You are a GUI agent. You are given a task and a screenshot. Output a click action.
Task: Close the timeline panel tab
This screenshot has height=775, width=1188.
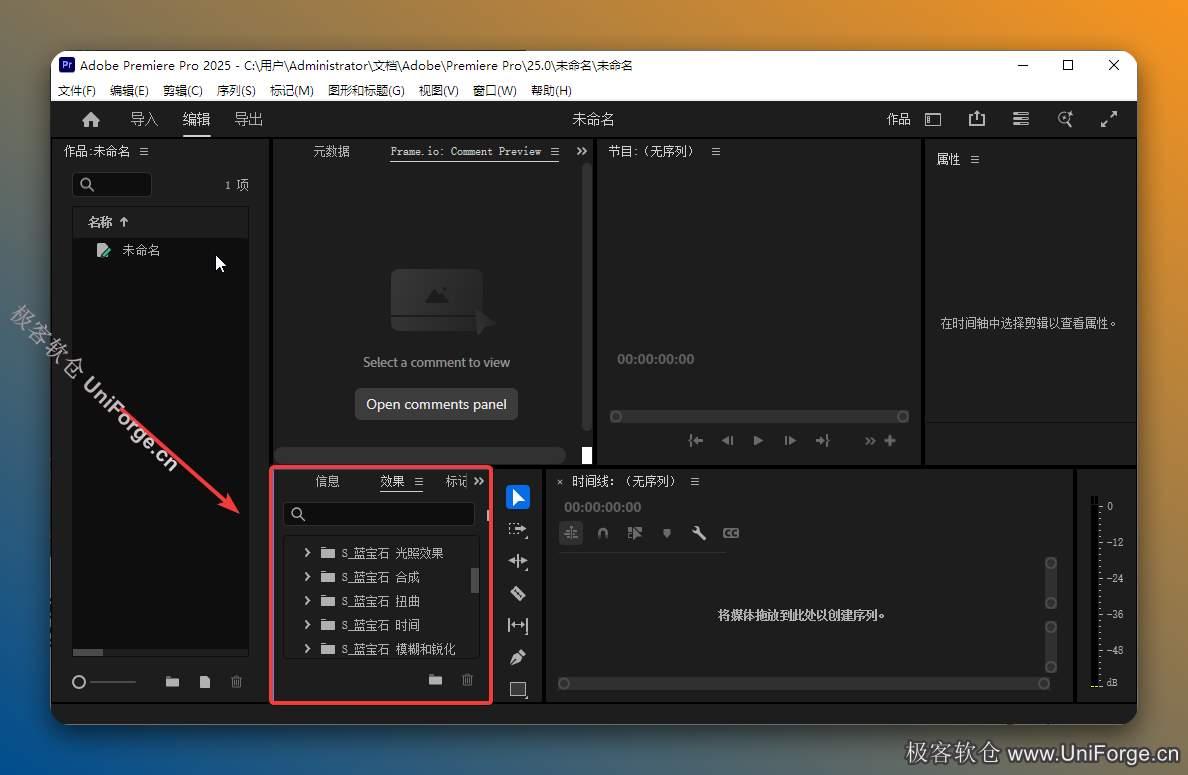pos(560,482)
